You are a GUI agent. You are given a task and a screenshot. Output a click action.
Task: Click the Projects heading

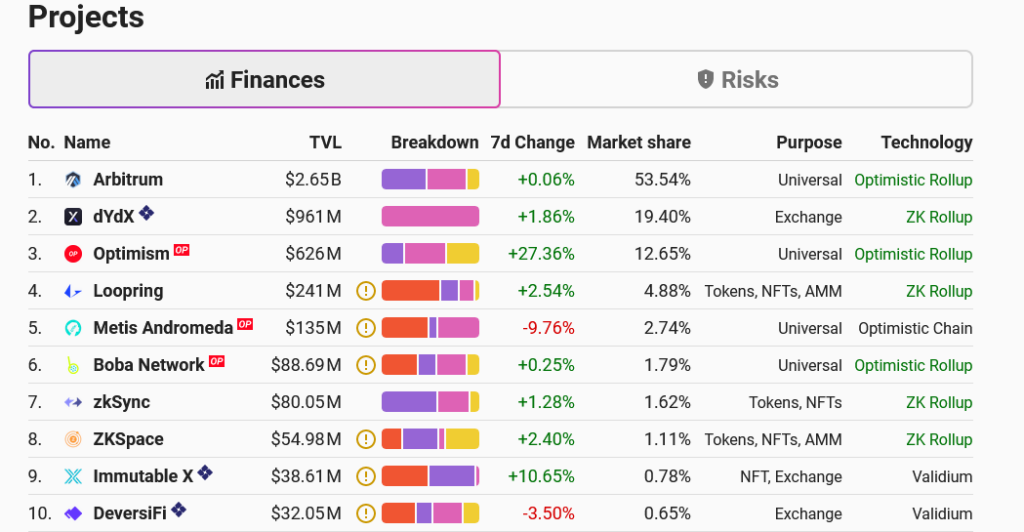86,17
